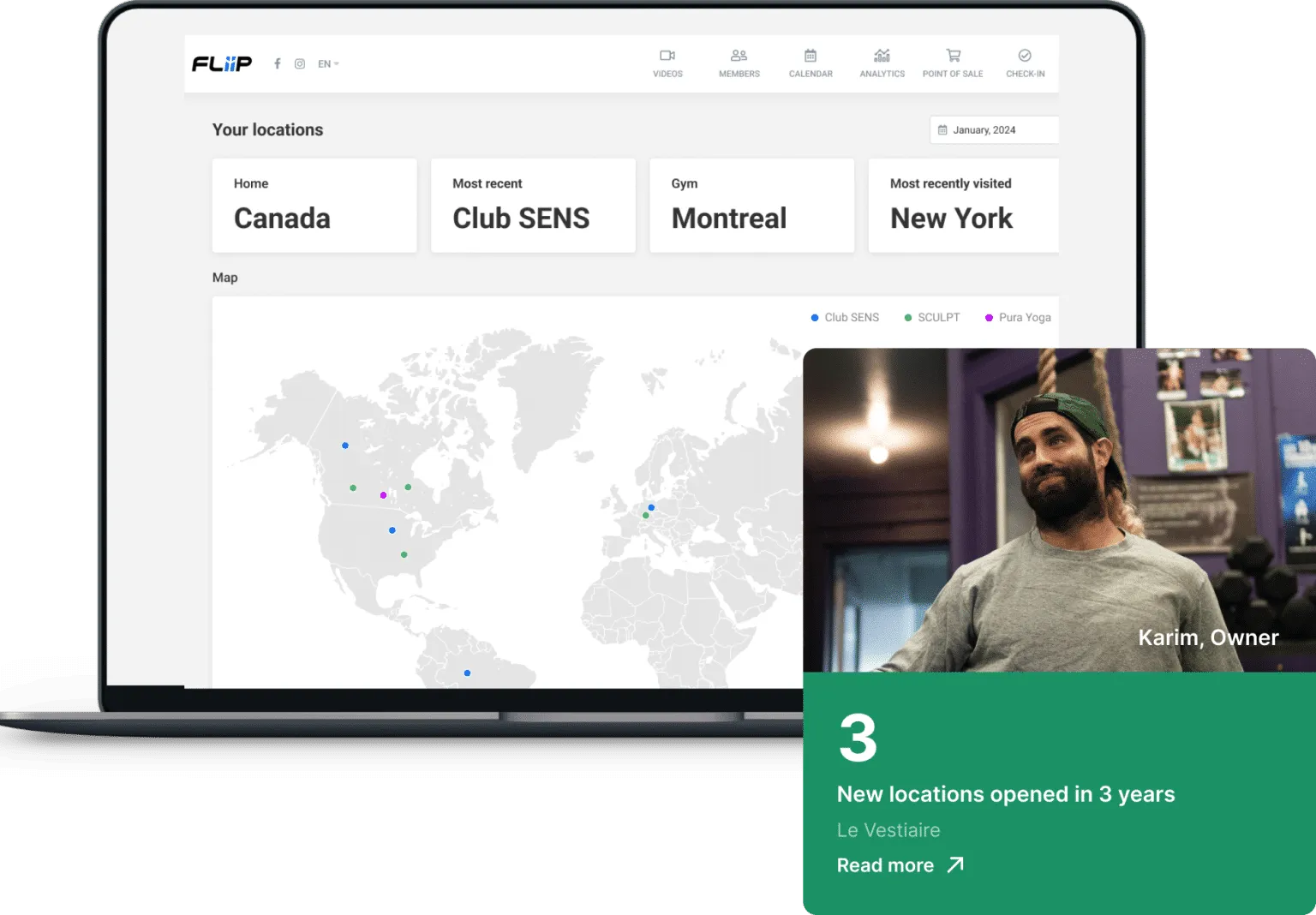Image resolution: width=1316 pixels, height=915 pixels.
Task: Toggle Club SENS legend entry
Action: [845, 317]
